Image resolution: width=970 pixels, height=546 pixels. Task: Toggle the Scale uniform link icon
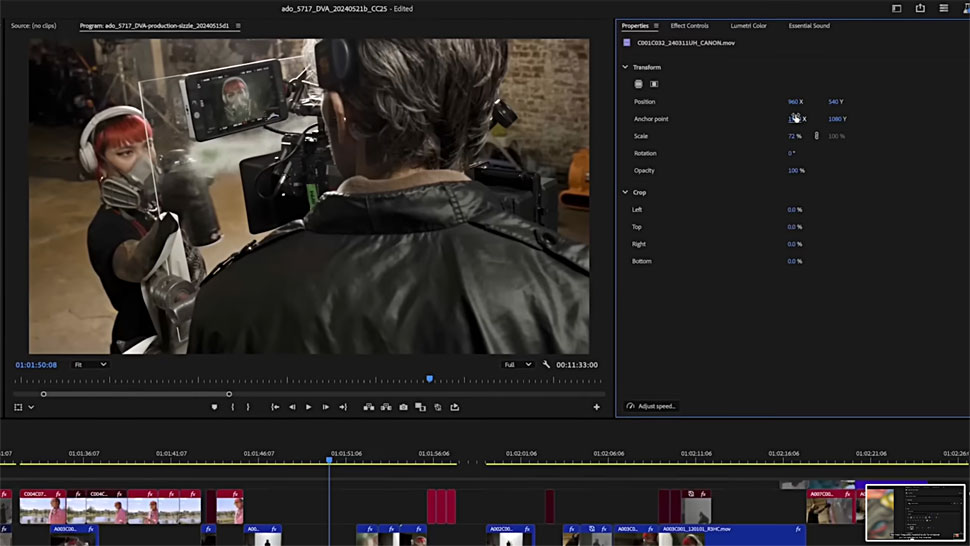pyautogui.click(x=817, y=136)
